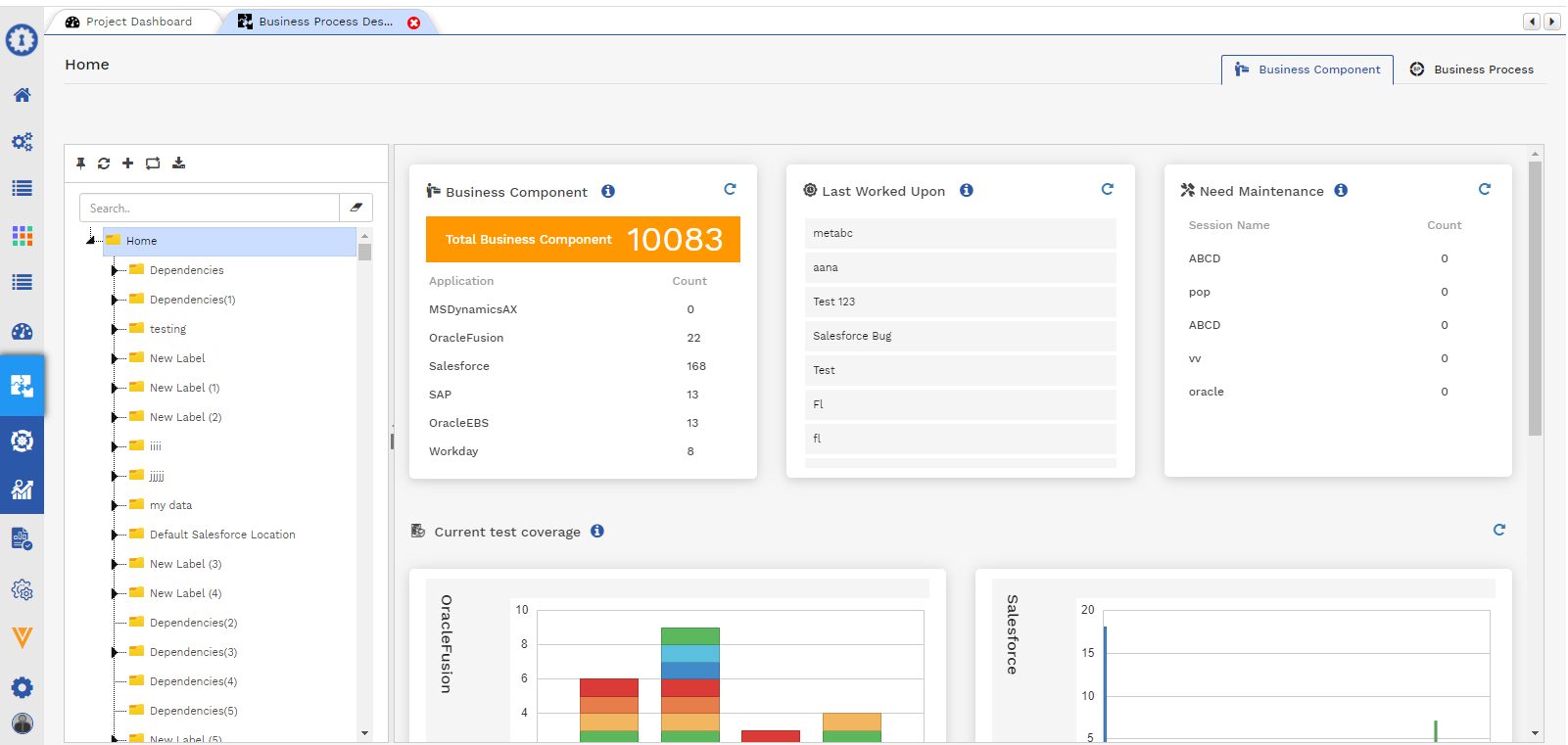Add new item with plus icon
The width and height of the screenshot is (1568, 745).
coord(127,163)
